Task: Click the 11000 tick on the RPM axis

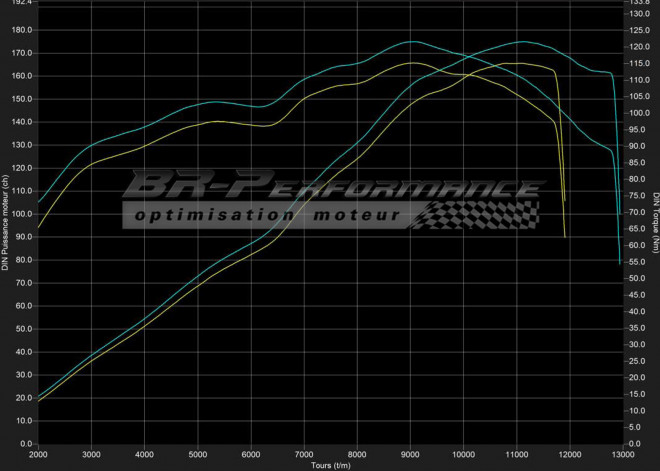Action: click(516, 454)
